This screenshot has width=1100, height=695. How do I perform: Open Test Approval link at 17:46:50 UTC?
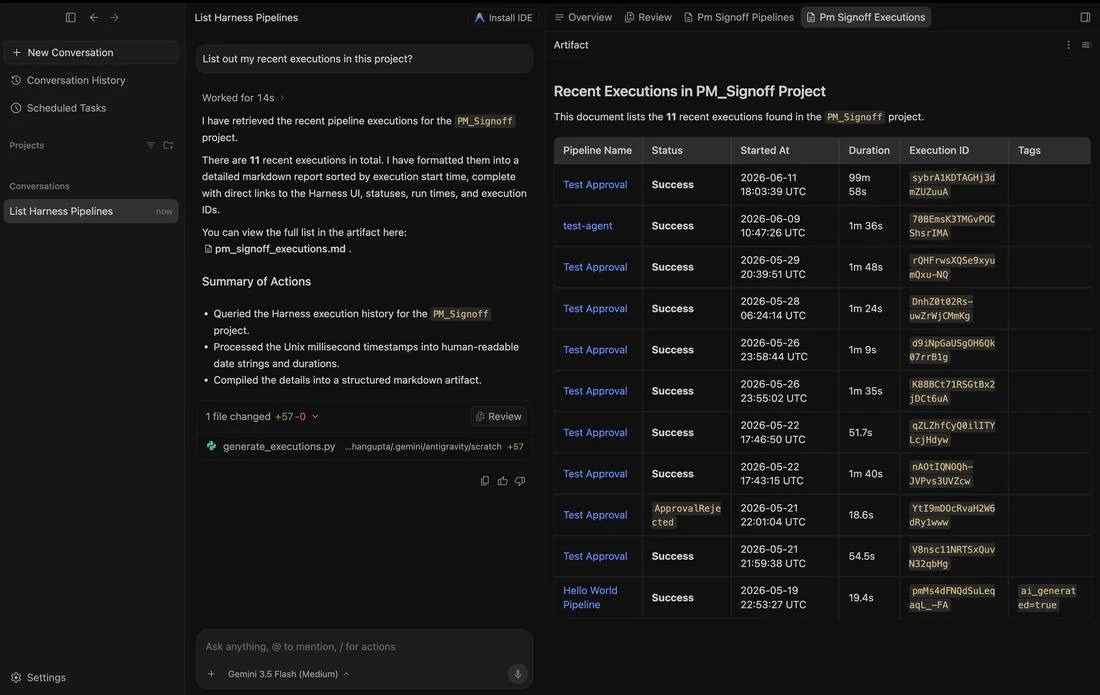click(595, 433)
